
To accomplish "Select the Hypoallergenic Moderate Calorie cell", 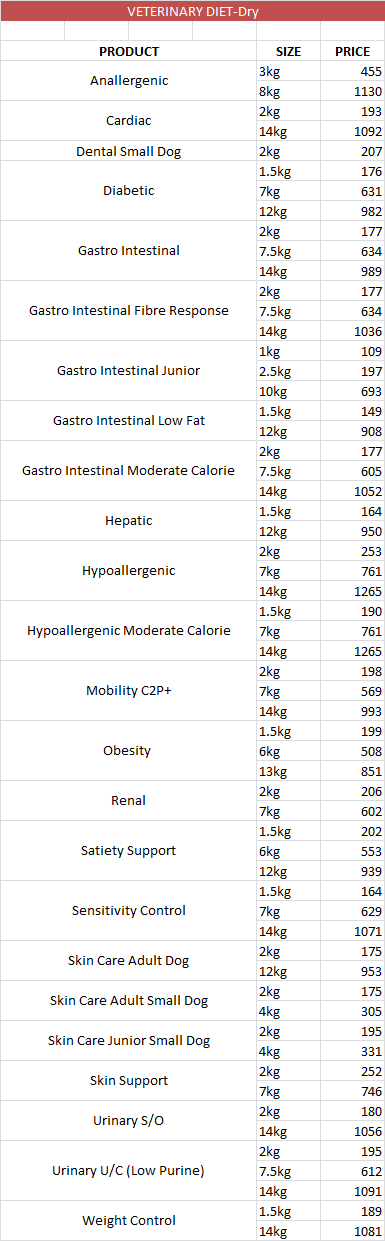I will coord(128,631).
